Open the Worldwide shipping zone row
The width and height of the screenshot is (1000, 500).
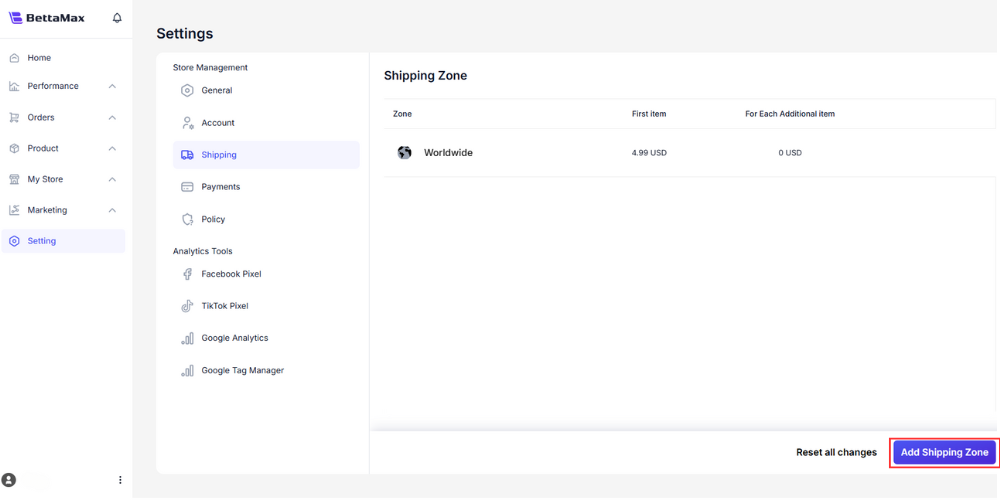pos(689,153)
